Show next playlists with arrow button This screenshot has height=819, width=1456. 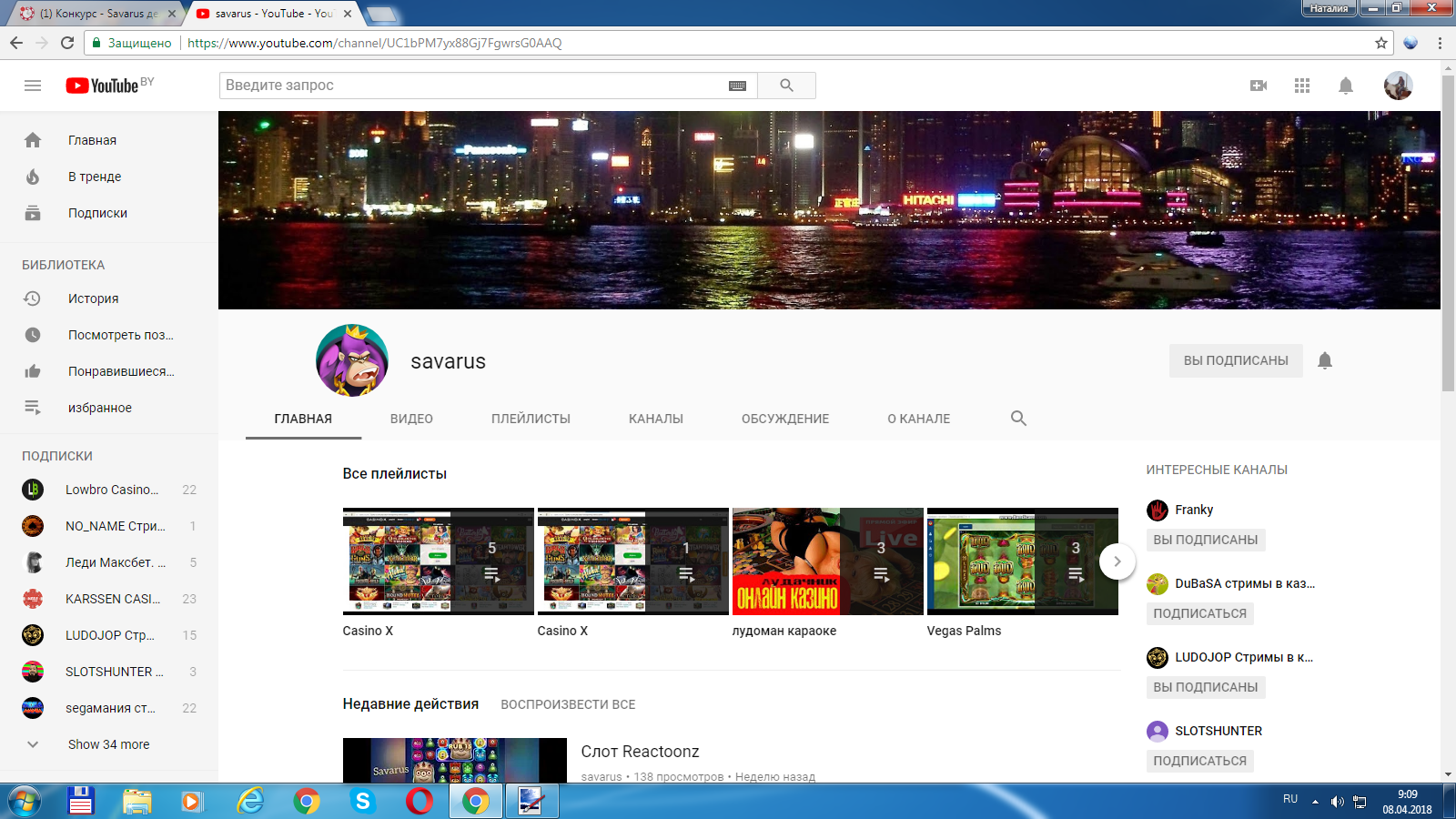[1117, 561]
